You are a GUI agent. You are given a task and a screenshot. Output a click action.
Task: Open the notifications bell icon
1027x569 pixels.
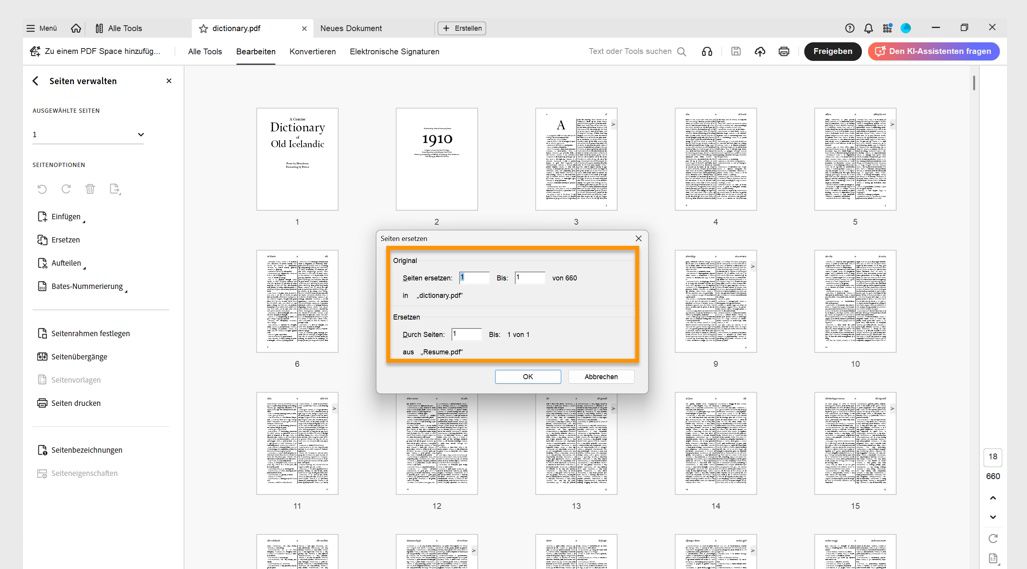[x=868, y=28]
